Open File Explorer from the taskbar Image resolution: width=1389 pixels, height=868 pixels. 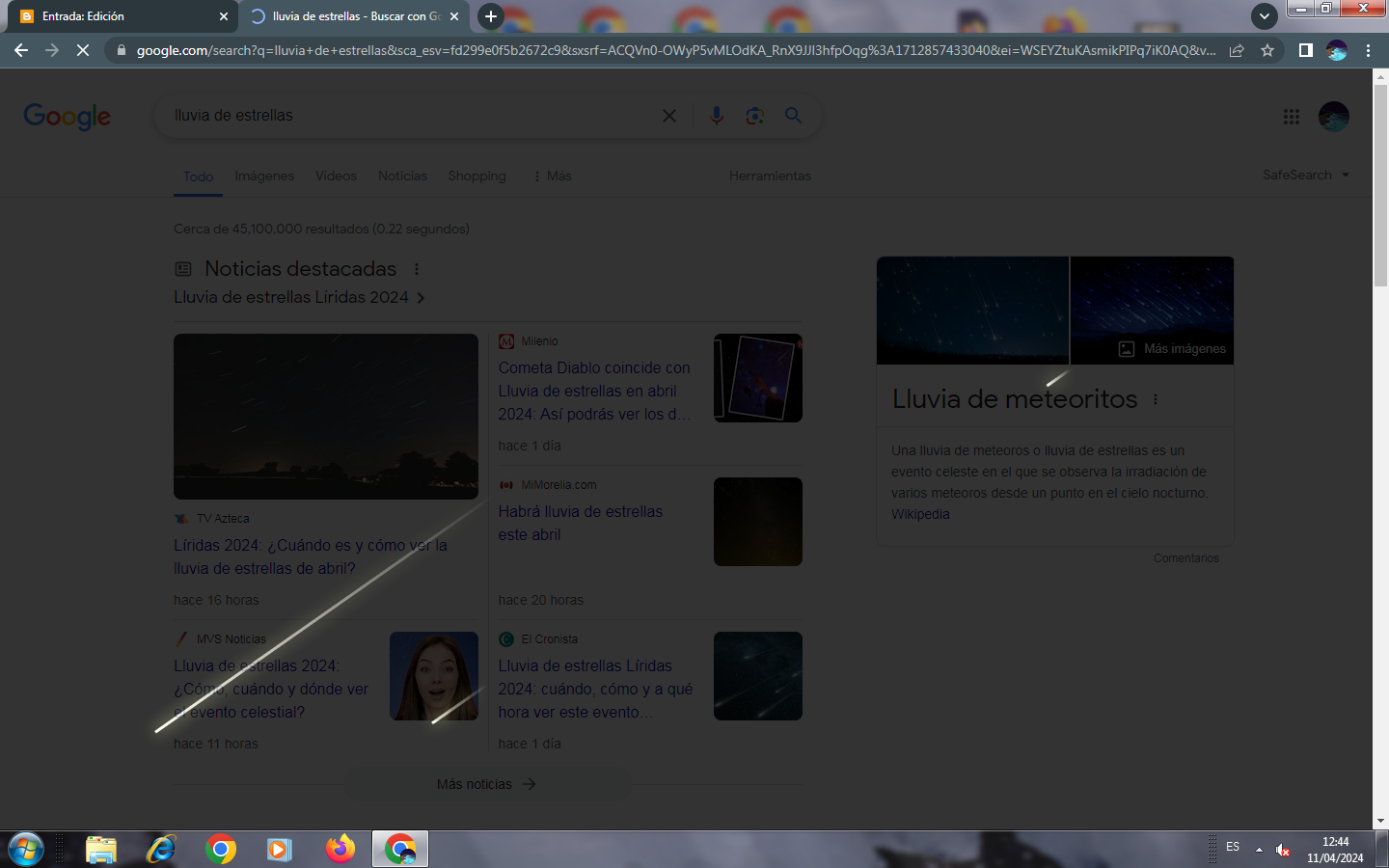pyautogui.click(x=100, y=850)
